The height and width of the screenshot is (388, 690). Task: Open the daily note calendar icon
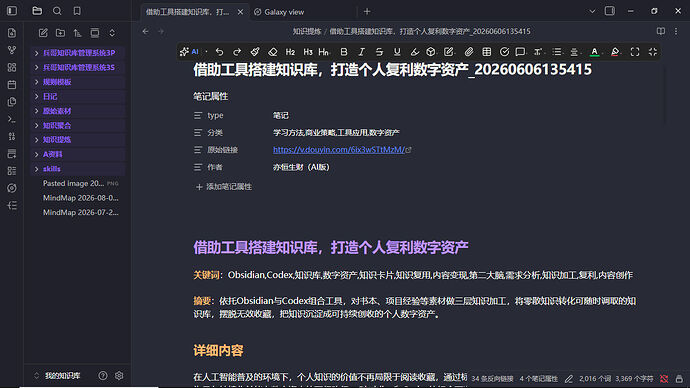12,84
